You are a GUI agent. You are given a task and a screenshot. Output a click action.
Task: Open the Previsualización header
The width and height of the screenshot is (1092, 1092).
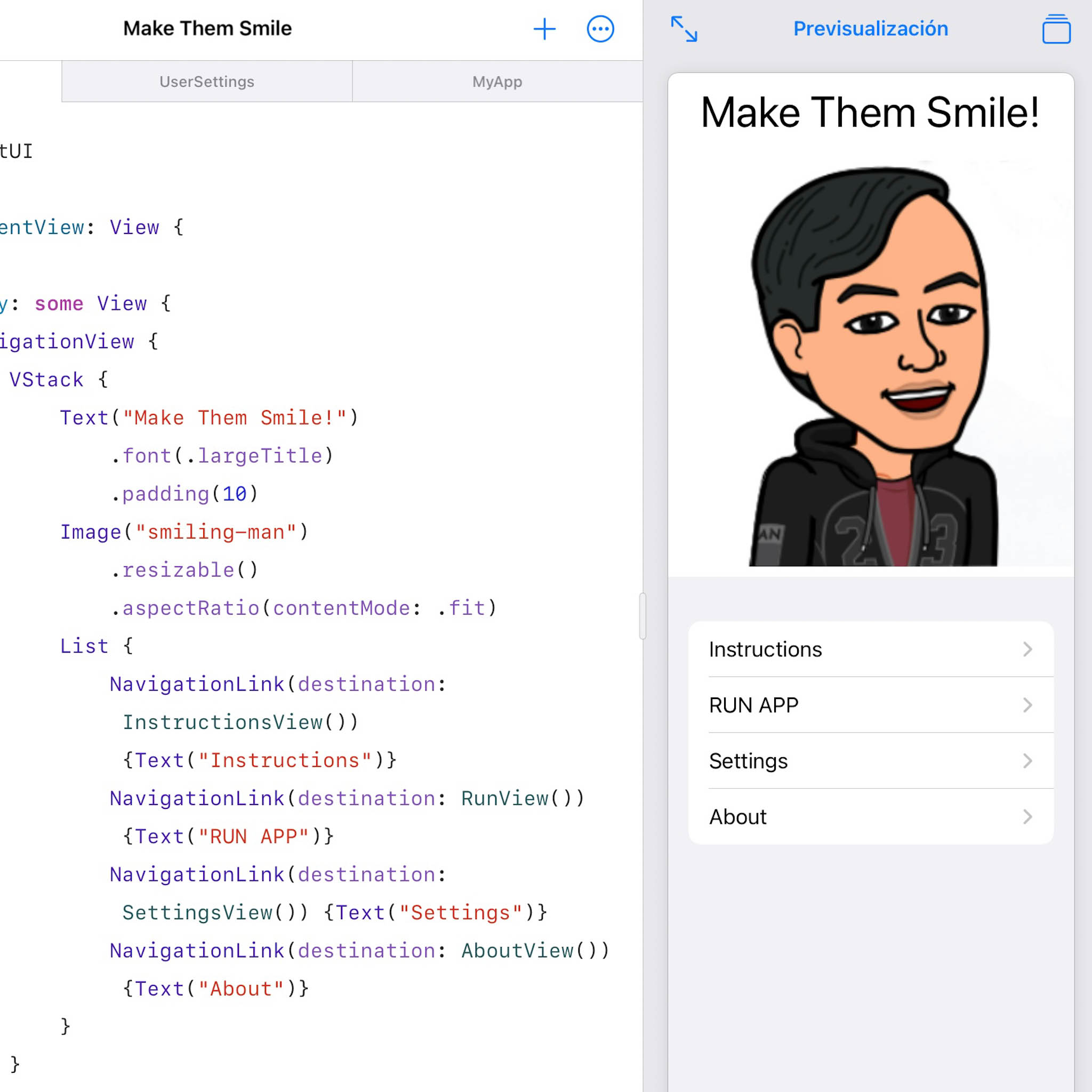pos(870,28)
